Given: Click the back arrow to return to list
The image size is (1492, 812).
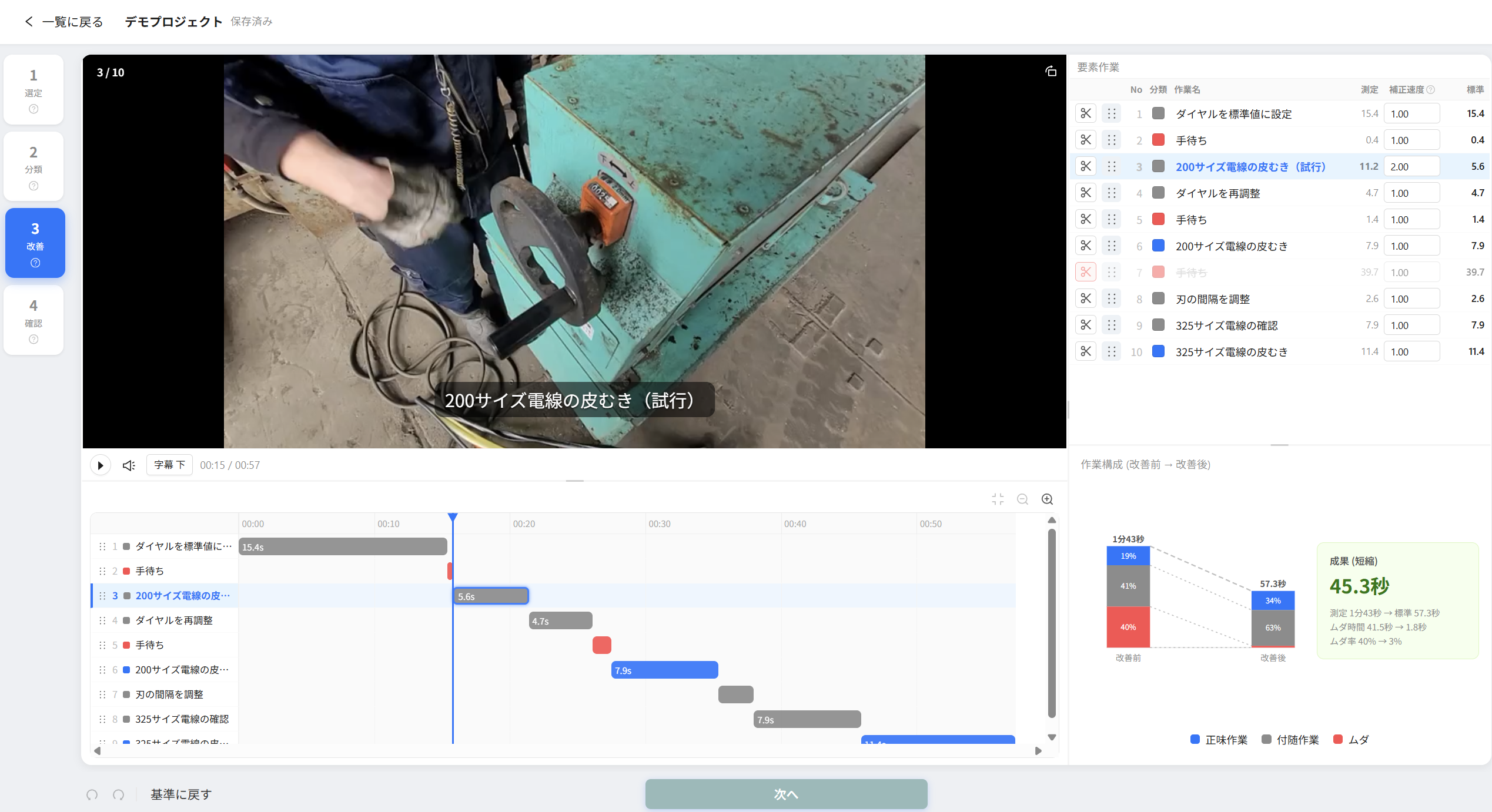Looking at the screenshot, I should point(29,22).
